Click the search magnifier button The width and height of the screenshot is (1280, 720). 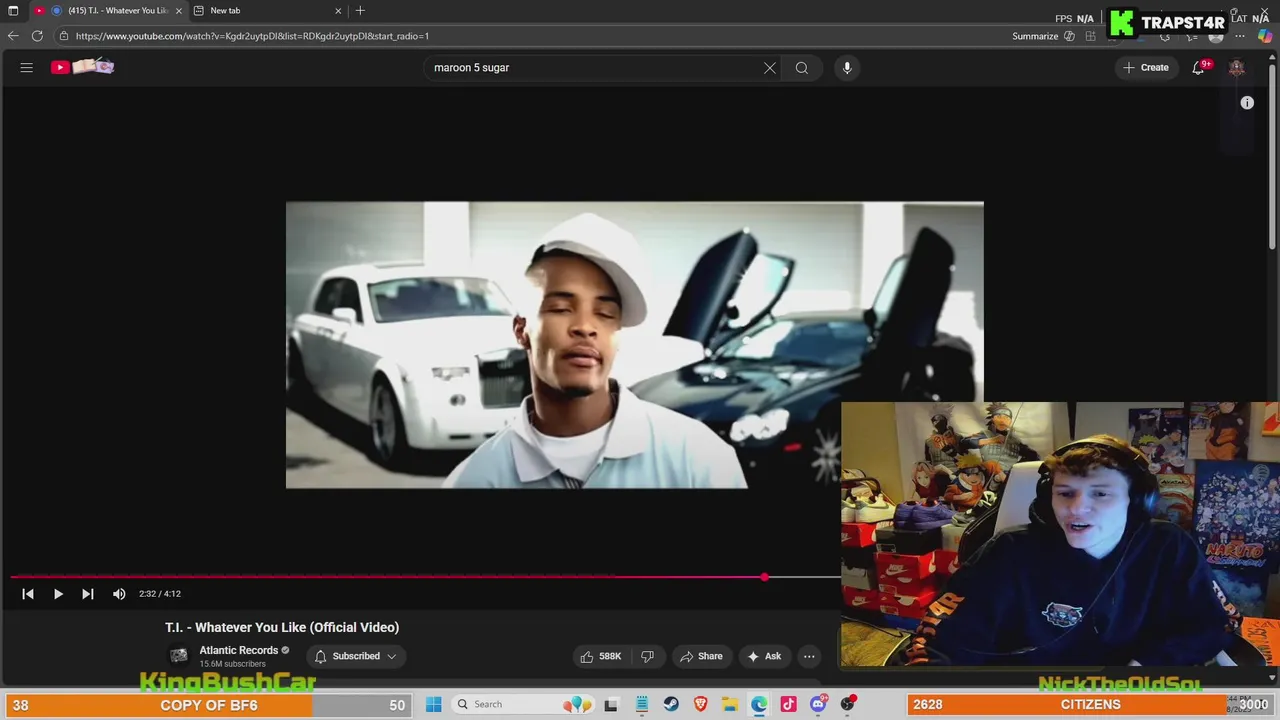tap(802, 67)
